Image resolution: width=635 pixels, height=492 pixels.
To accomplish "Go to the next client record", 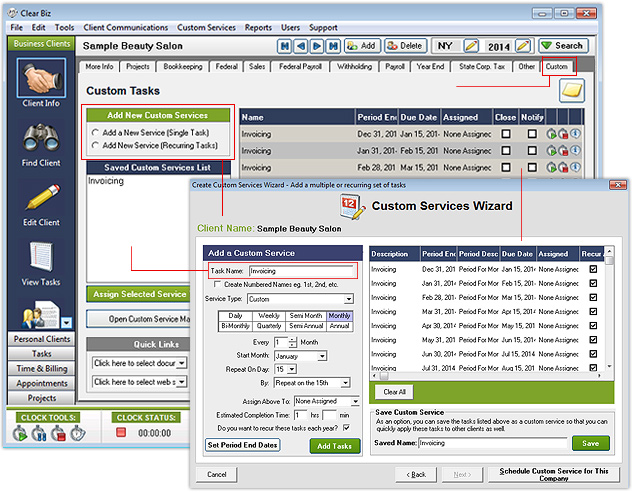I will click(317, 46).
